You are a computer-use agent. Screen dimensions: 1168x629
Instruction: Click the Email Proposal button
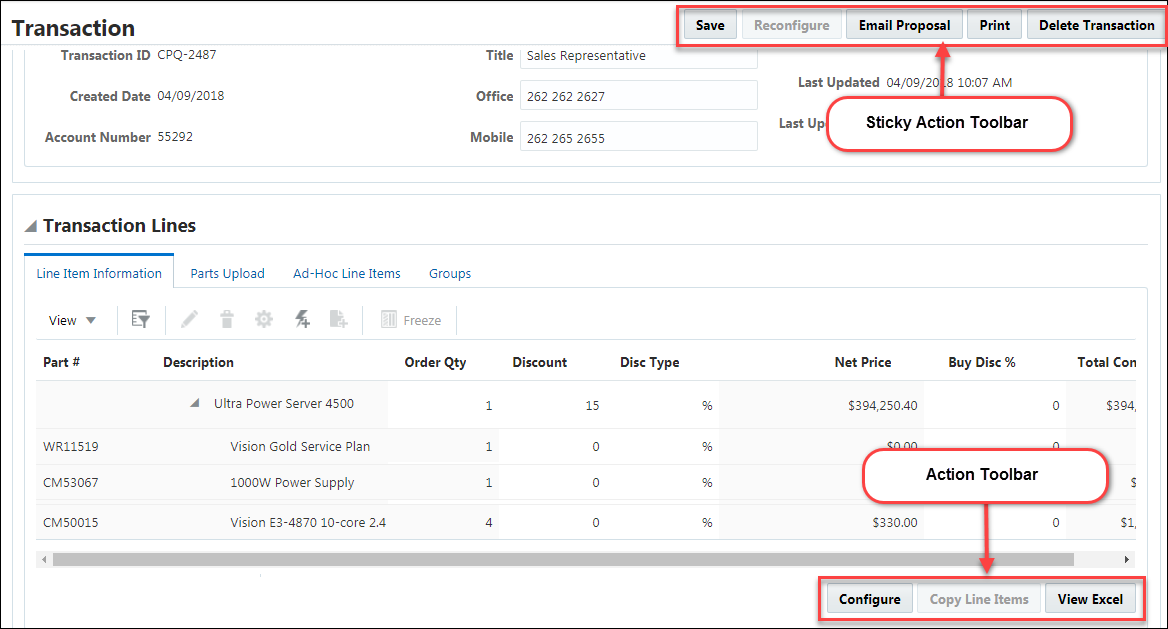[x=903, y=24]
